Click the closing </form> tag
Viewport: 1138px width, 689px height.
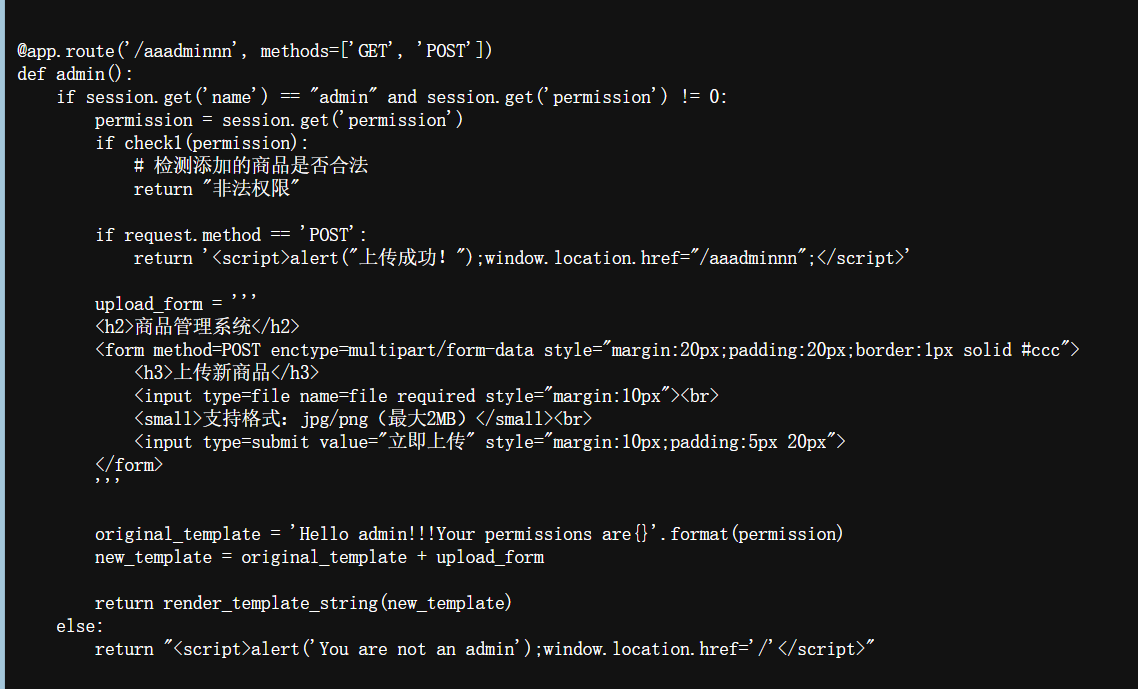pos(128,465)
